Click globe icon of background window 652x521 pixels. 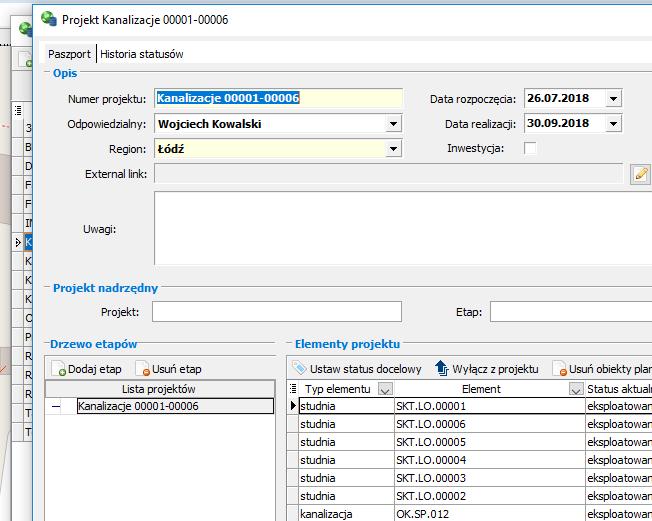pos(25,29)
